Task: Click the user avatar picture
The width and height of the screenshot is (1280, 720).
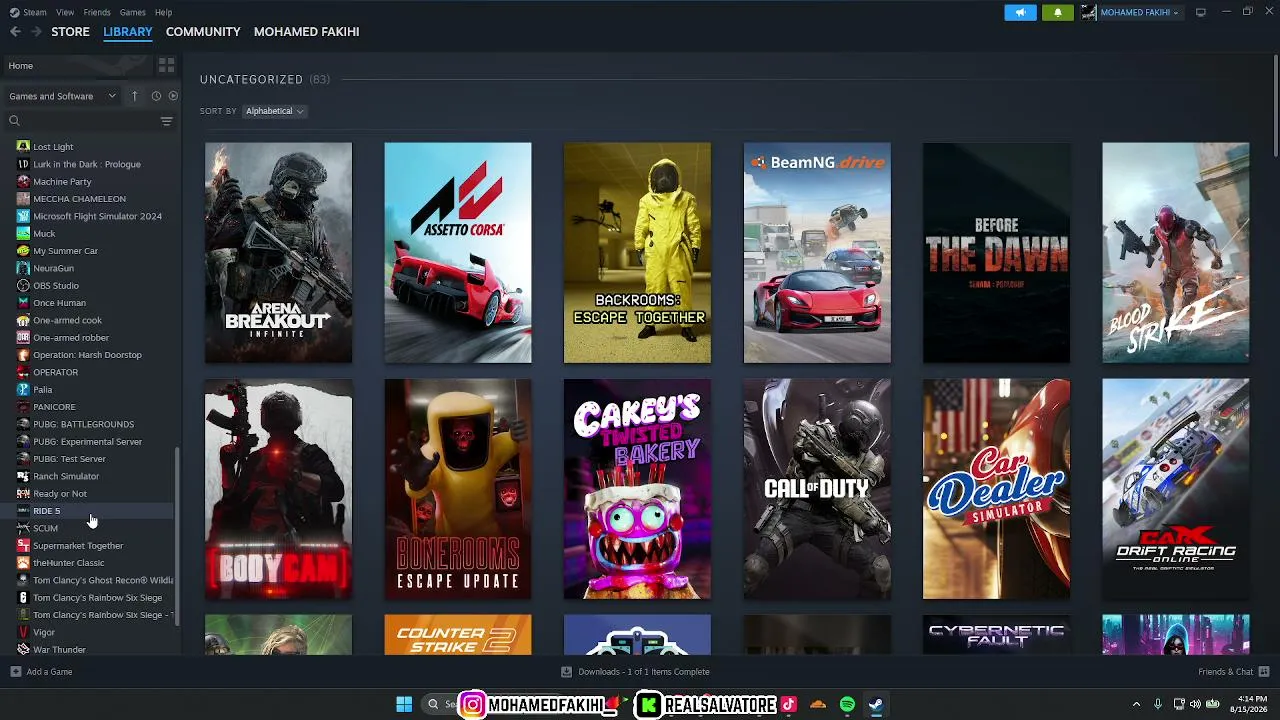Action: tap(1089, 13)
